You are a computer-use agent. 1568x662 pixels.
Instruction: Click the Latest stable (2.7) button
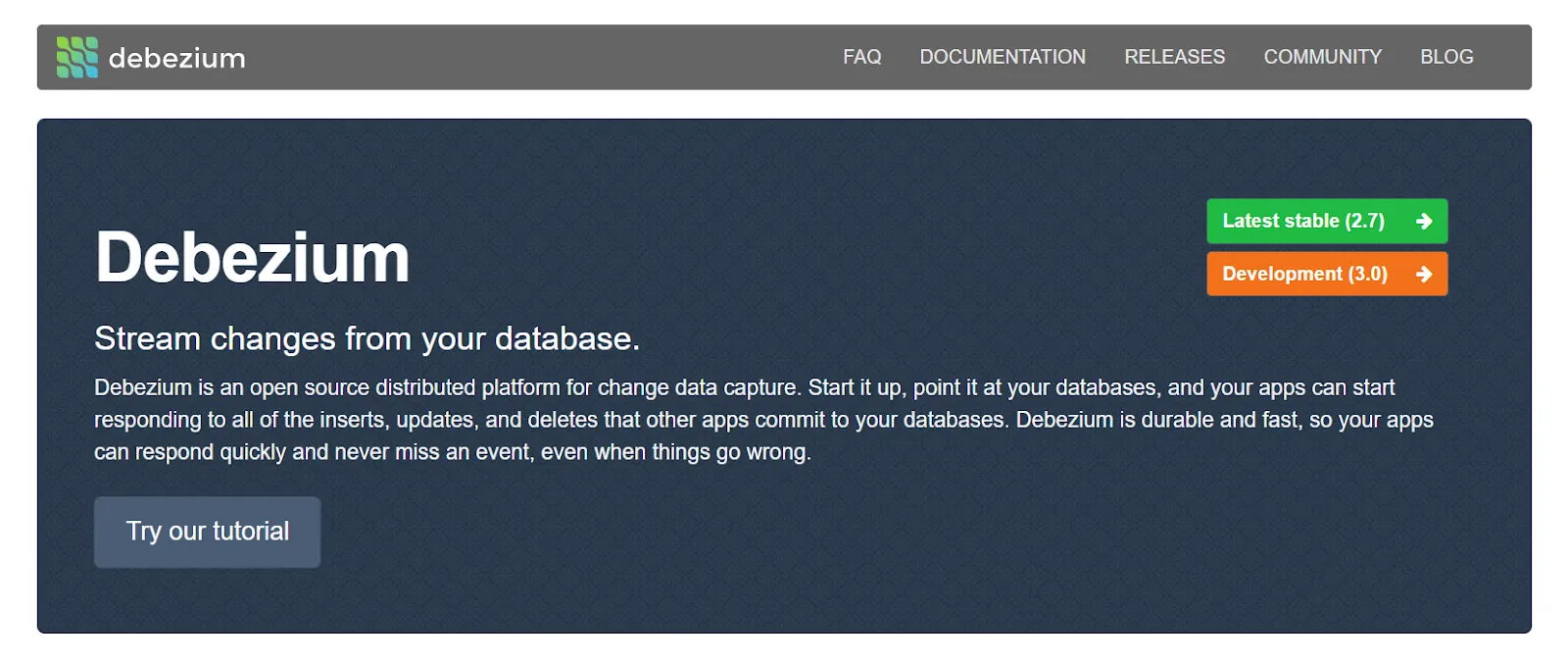[1327, 221]
